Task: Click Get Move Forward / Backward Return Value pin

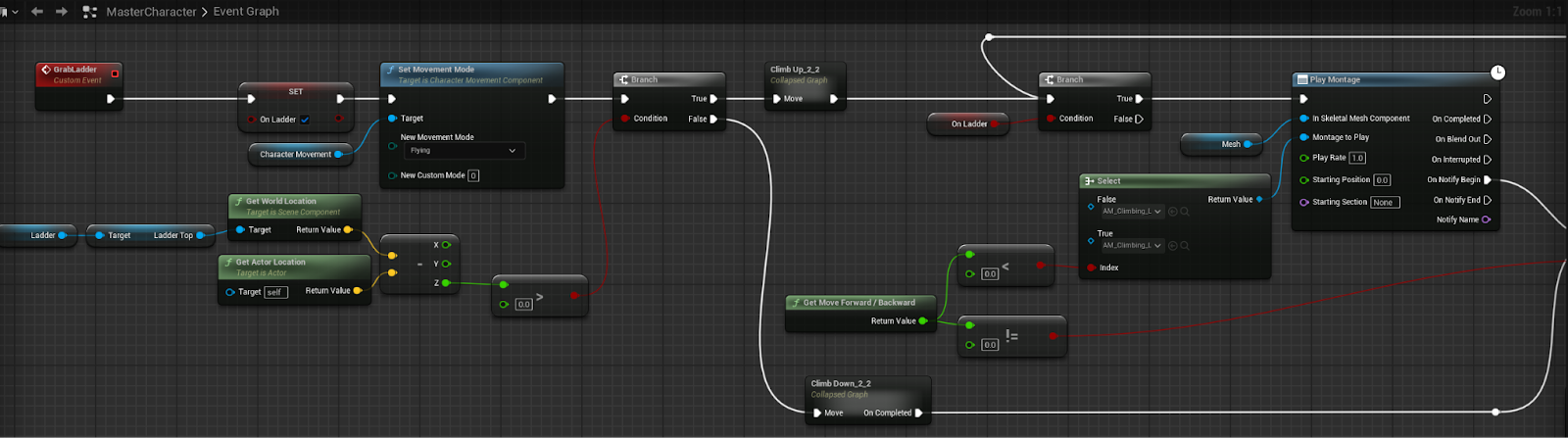Action: pos(923,321)
